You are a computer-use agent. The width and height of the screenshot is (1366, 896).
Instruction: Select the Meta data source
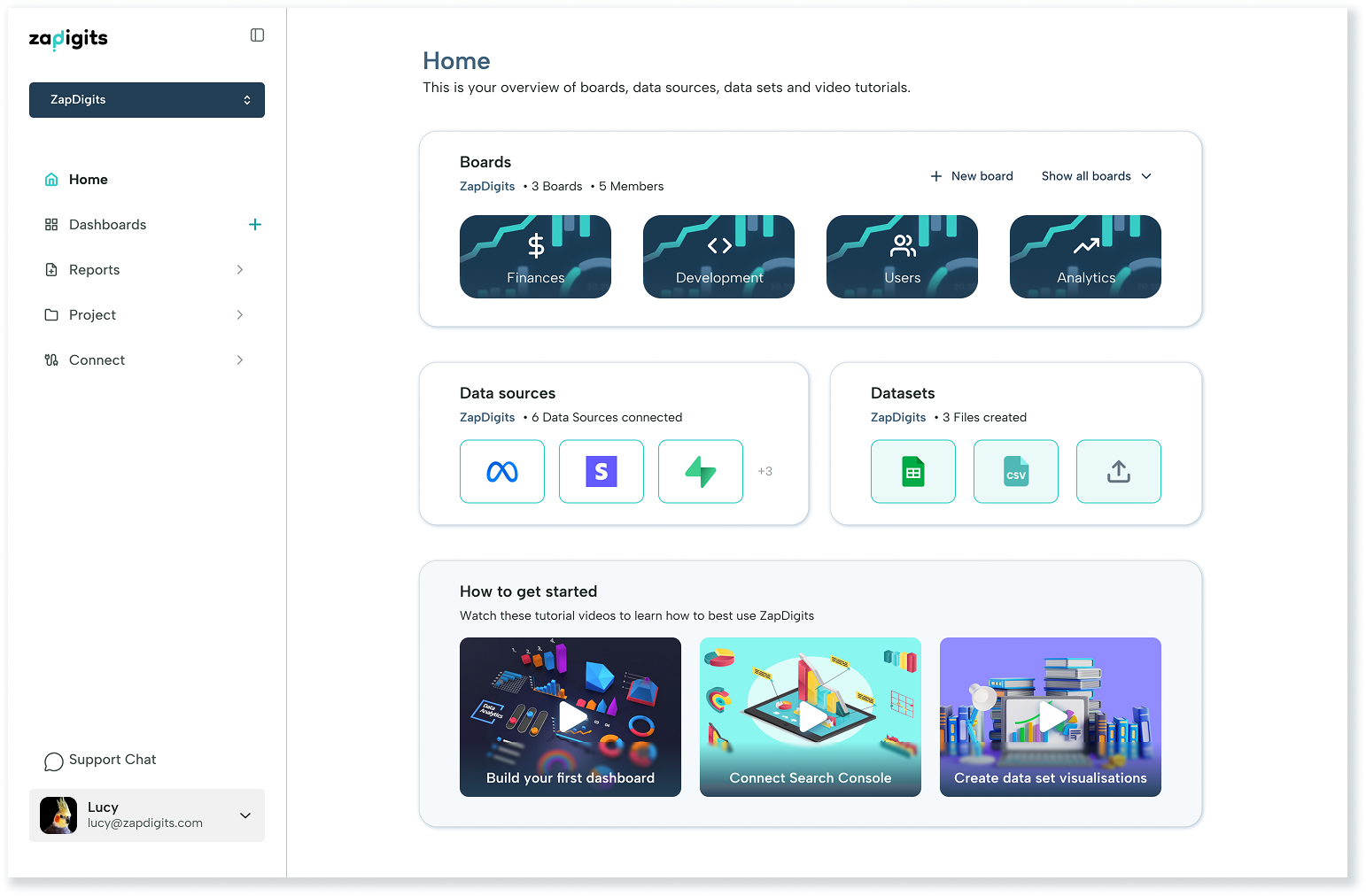pos(502,472)
